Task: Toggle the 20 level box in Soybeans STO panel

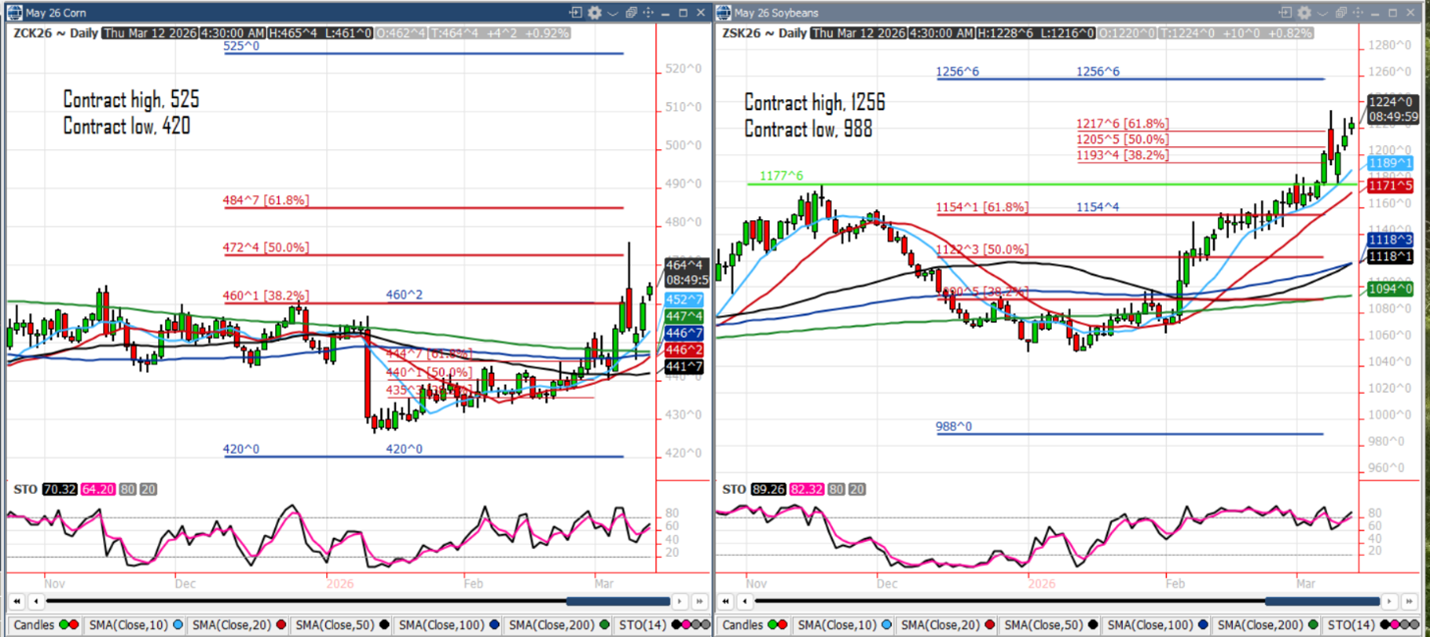Action: point(856,490)
